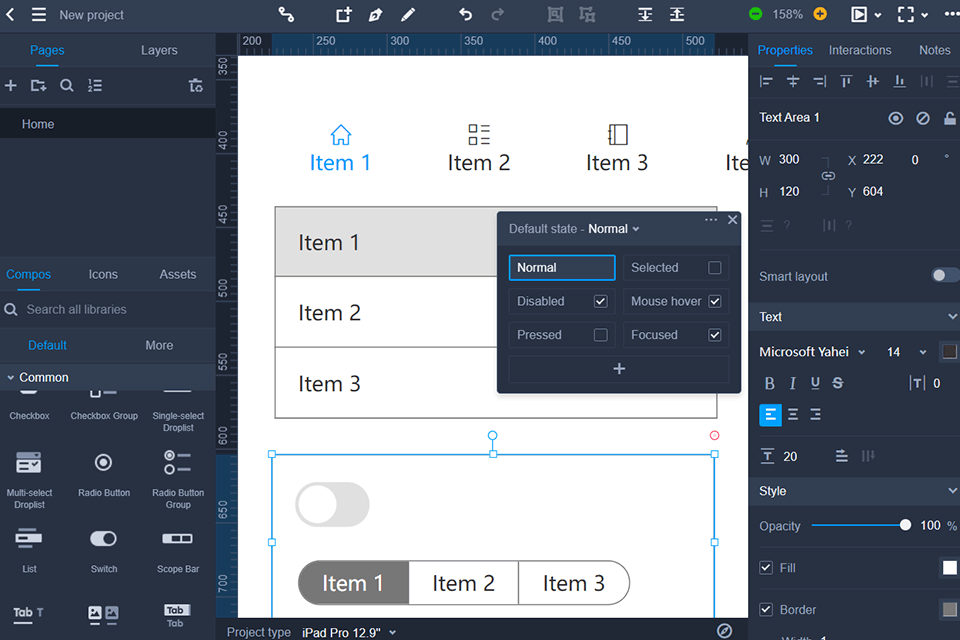
Task: Enable the Smart layout switch
Action: [x=944, y=276]
